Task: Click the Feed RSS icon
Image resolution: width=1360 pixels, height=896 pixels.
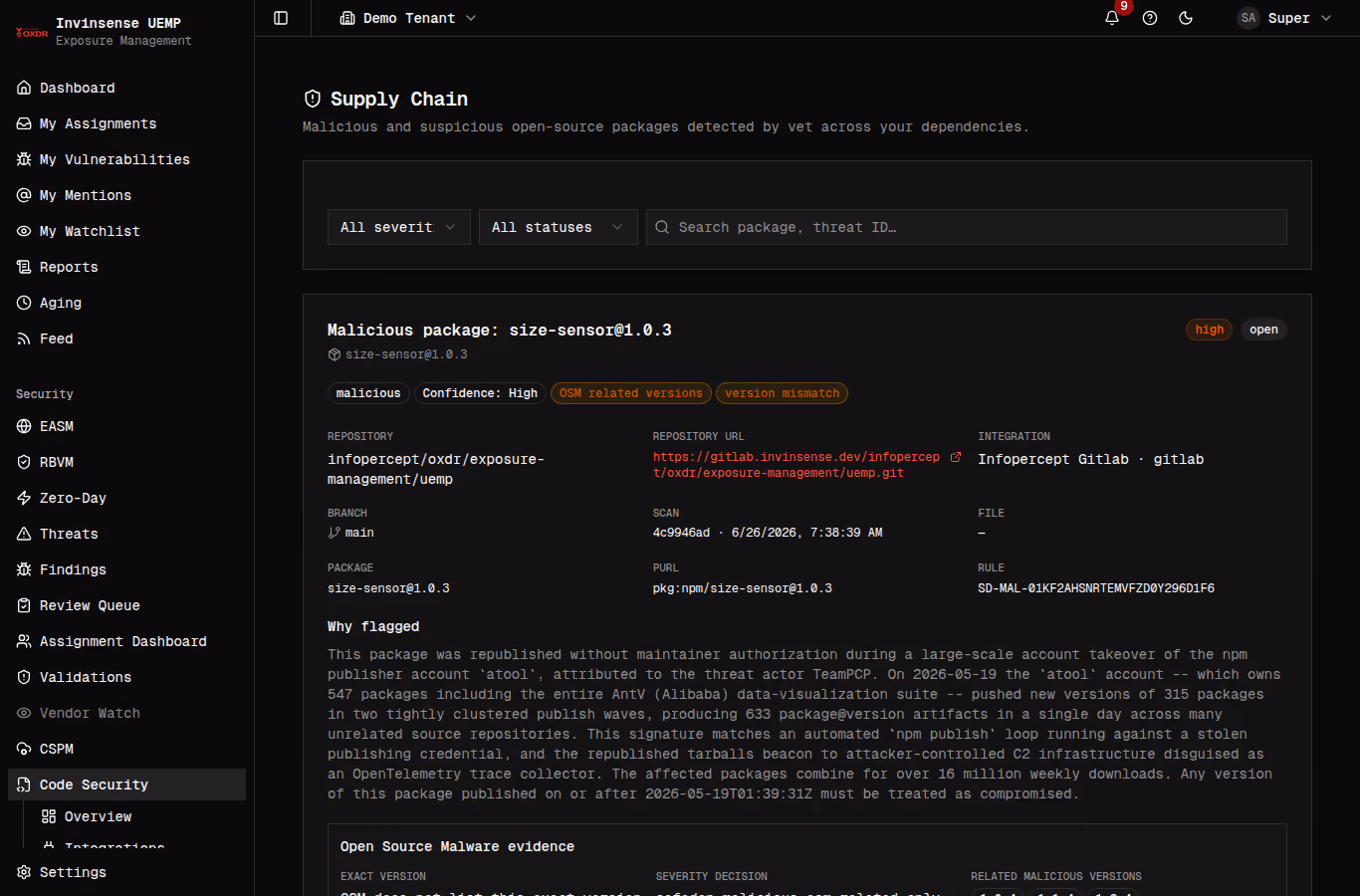Action: pos(24,338)
